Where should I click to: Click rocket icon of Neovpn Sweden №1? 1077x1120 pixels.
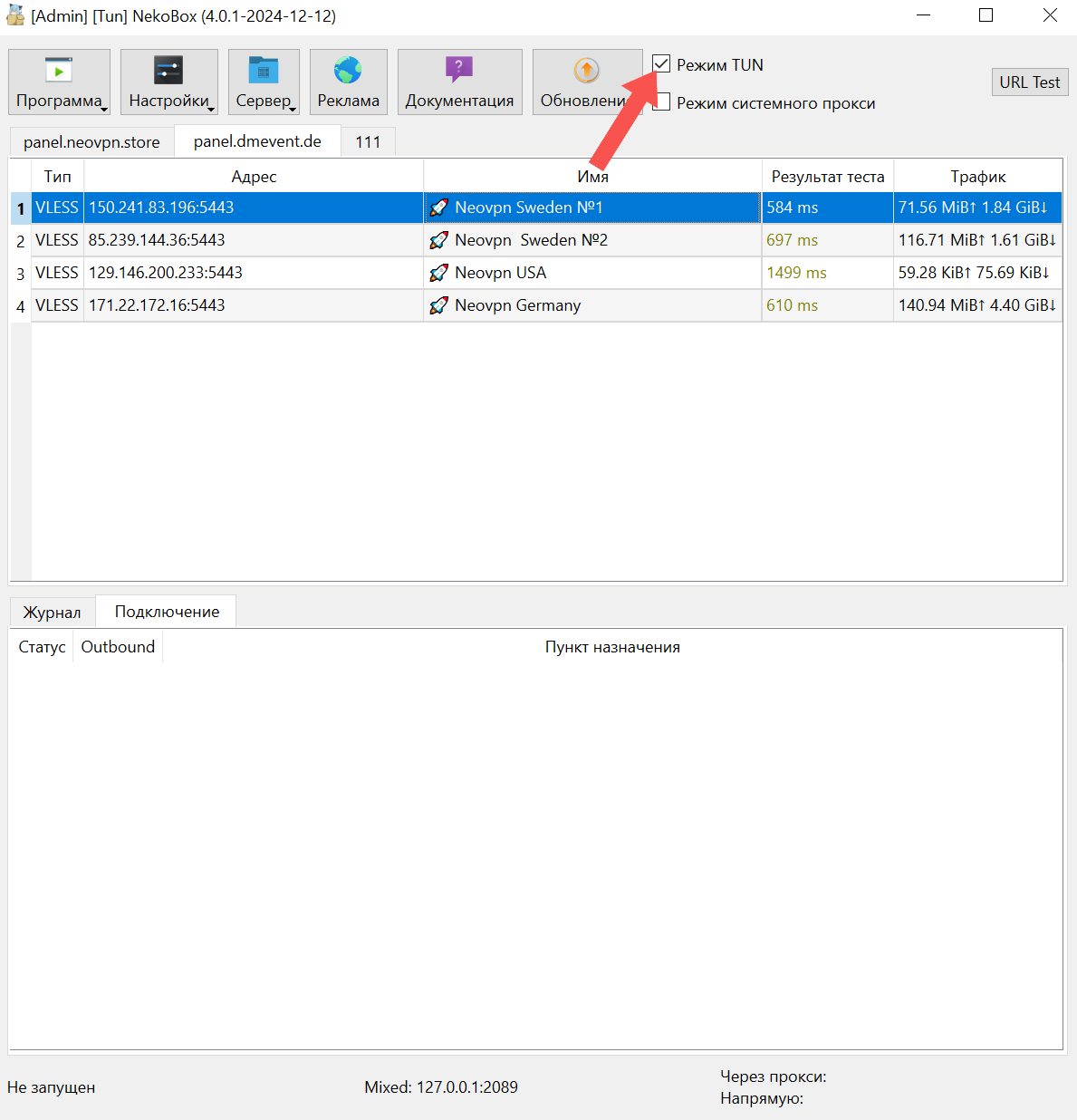(x=439, y=208)
